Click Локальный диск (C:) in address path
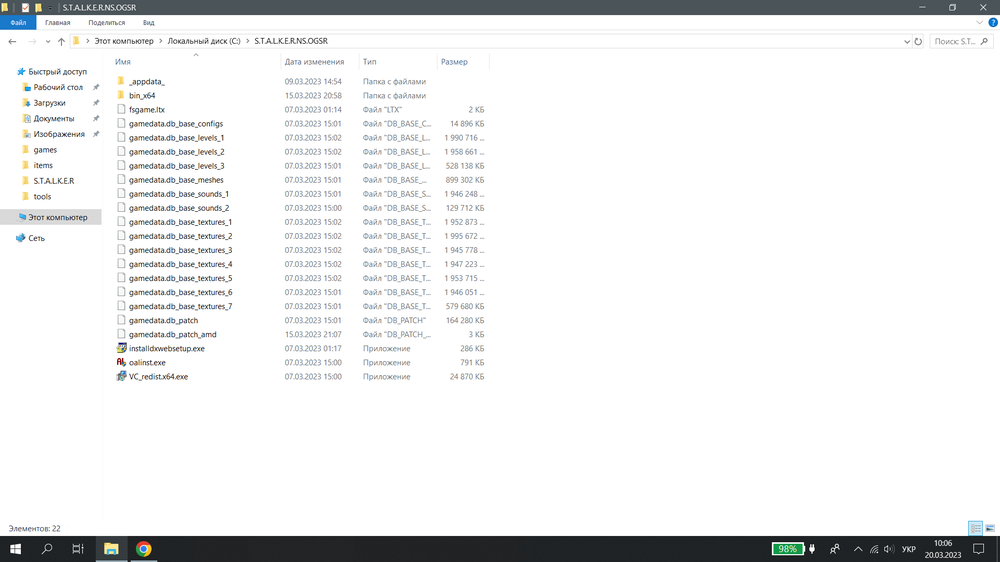This screenshot has height=562, width=1000. point(204,41)
